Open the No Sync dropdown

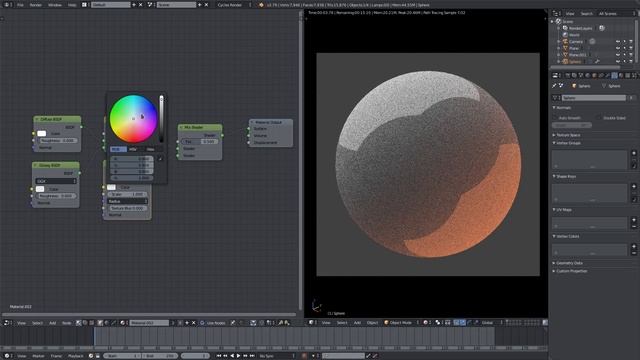[276, 356]
